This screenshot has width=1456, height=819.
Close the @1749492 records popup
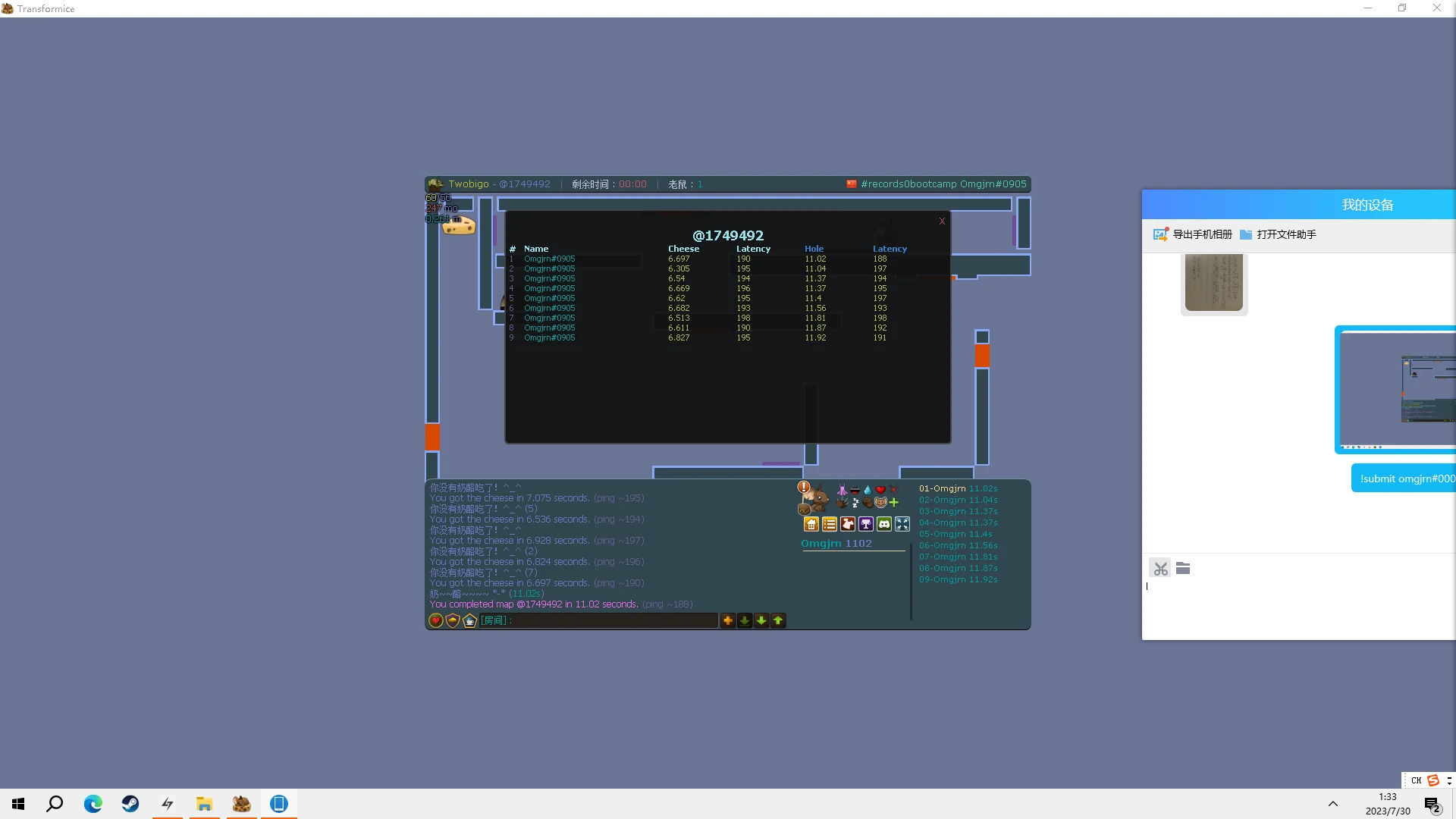pos(942,221)
